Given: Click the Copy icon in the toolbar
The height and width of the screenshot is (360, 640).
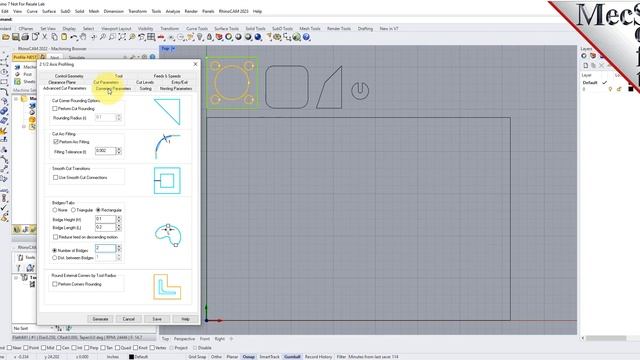Looking at the screenshot, I should [54, 37].
